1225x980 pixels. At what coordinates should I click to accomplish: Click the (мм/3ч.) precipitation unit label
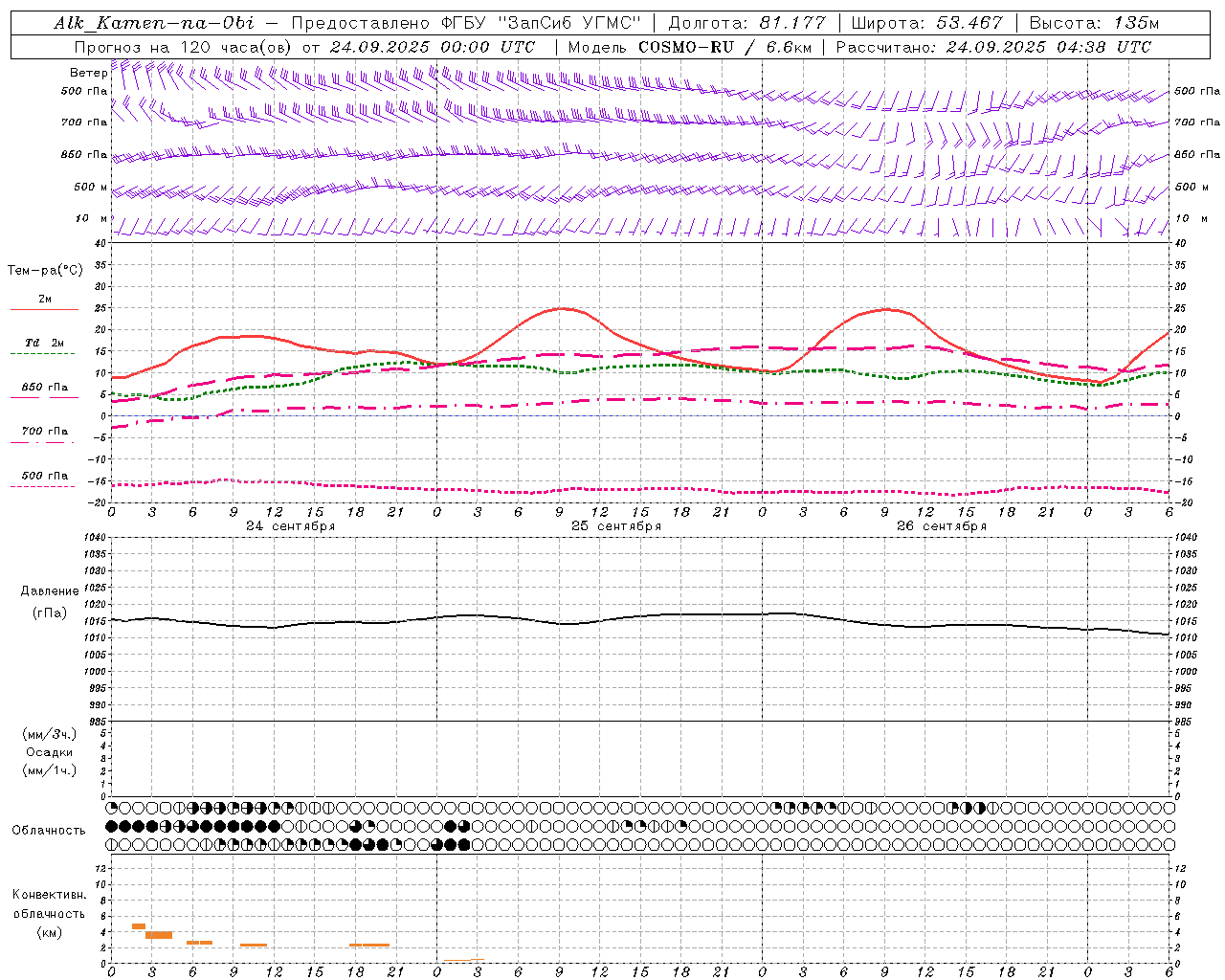pyautogui.click(x=50, y=734)
